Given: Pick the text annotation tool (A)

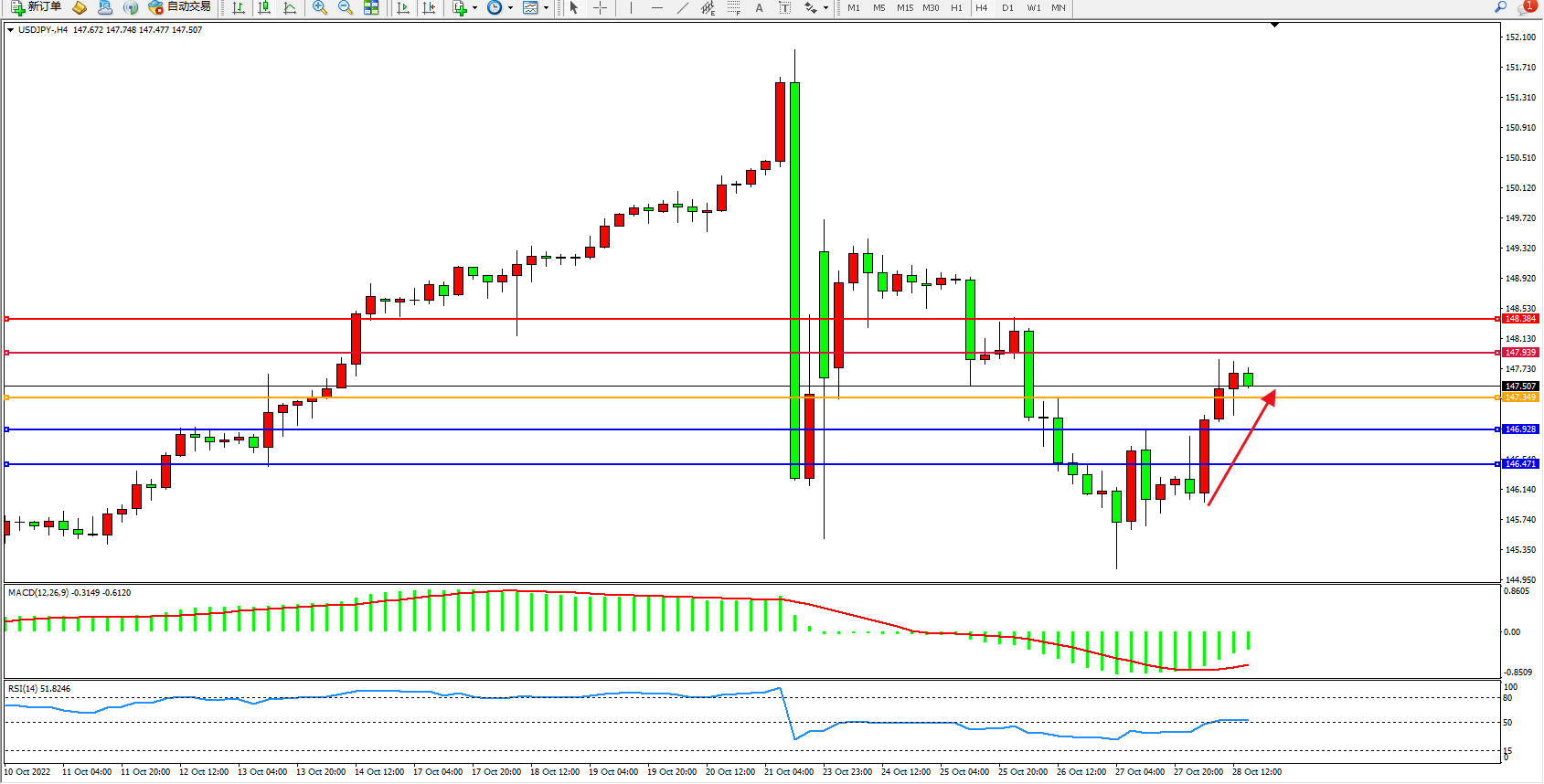Looking at the screenshot, I should 759,7.
